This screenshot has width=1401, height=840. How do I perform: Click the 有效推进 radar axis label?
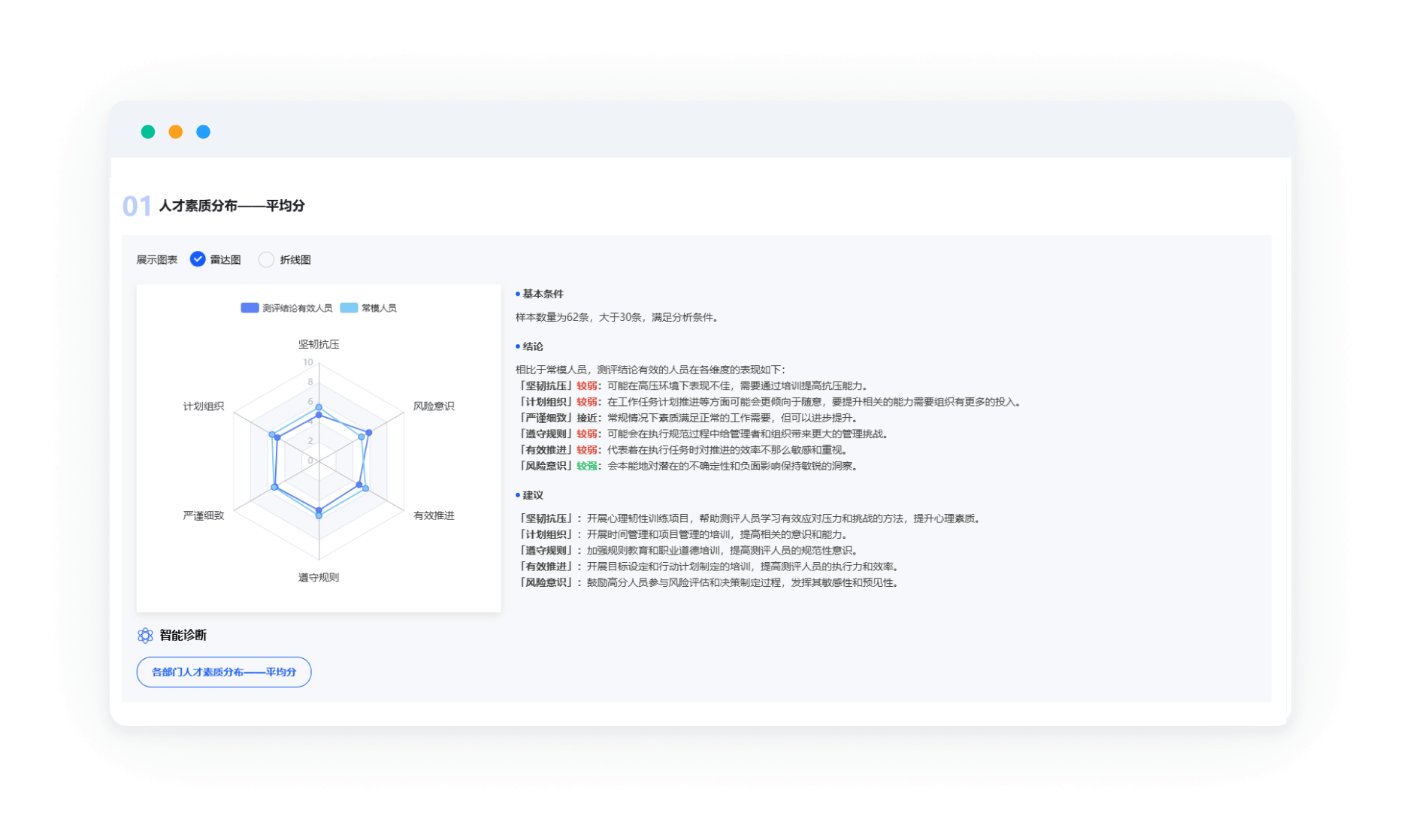(x=434, y=515)
